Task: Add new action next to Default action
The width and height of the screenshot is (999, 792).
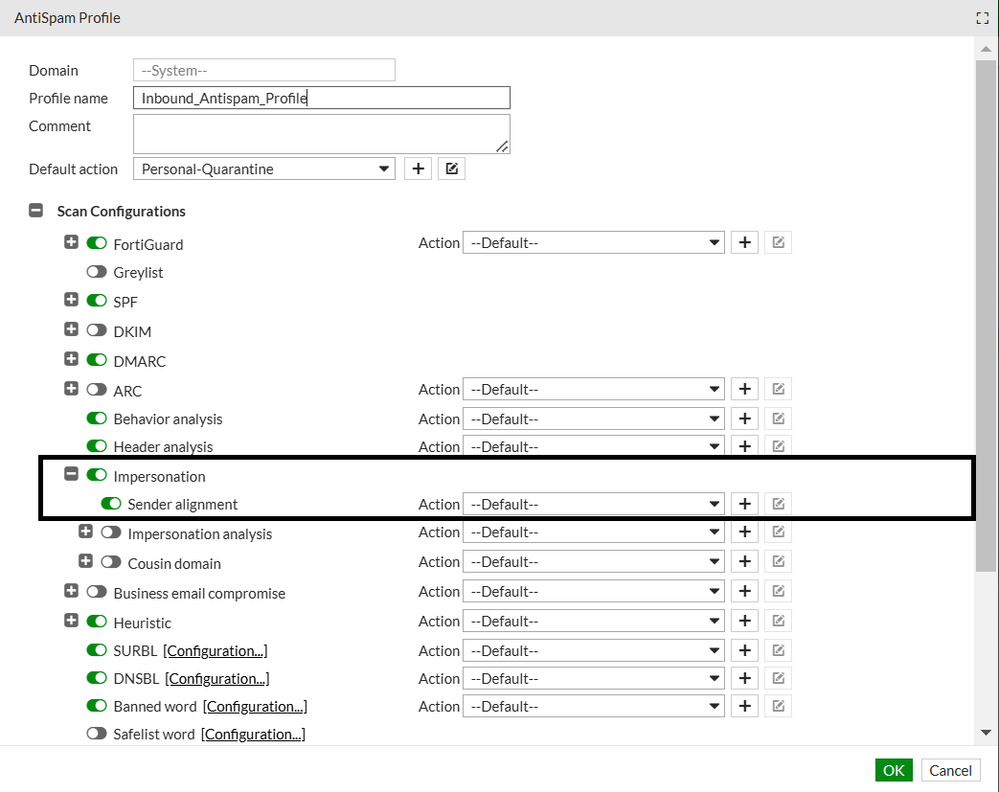Action: [x=418, y=169]
